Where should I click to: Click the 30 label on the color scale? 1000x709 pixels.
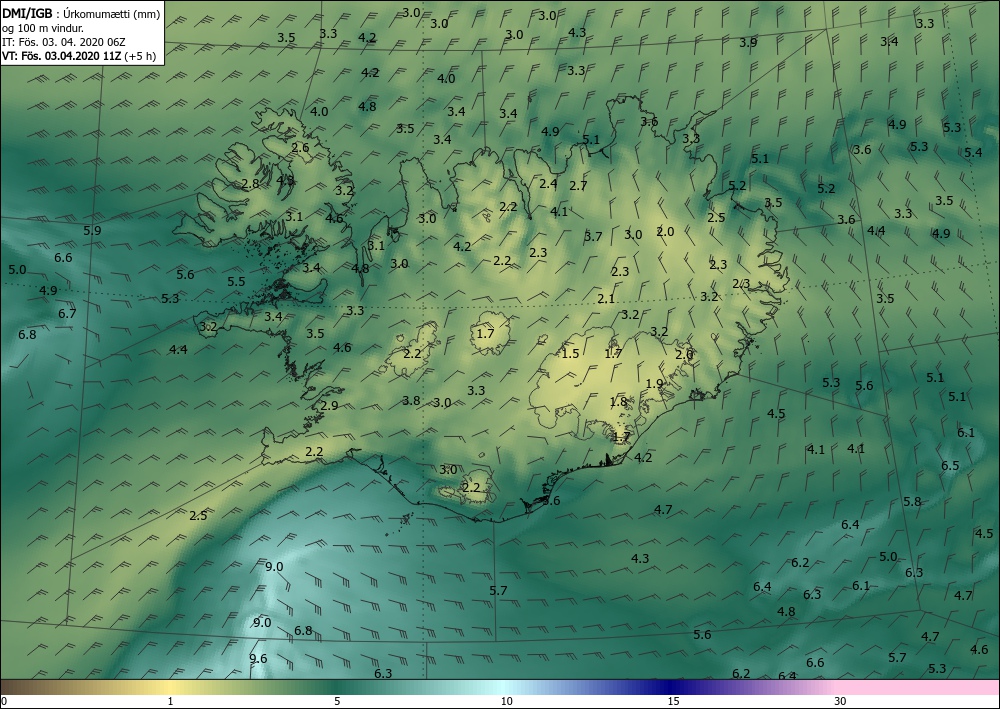pos(841,701)
